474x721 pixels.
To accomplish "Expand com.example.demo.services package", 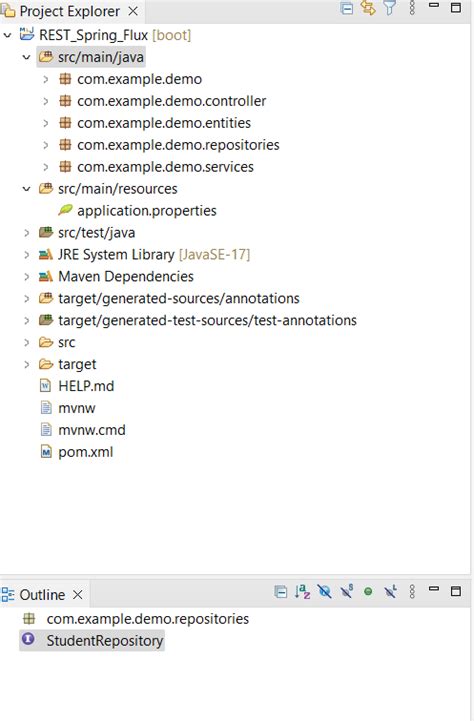I will coord(46,167).
